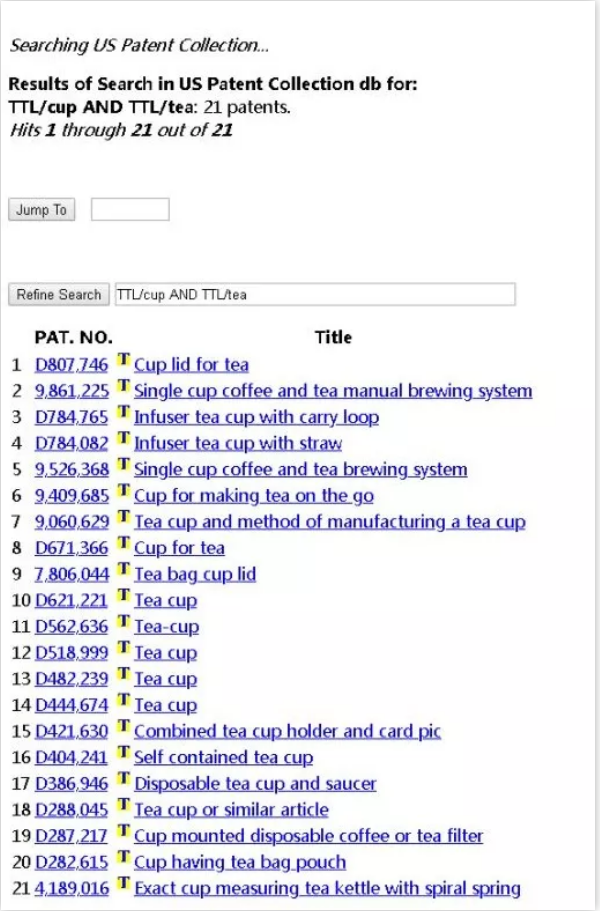Click the T icon beside Tea bag cup lid
The height and width of the screenshot is (911, 600).
124,572
